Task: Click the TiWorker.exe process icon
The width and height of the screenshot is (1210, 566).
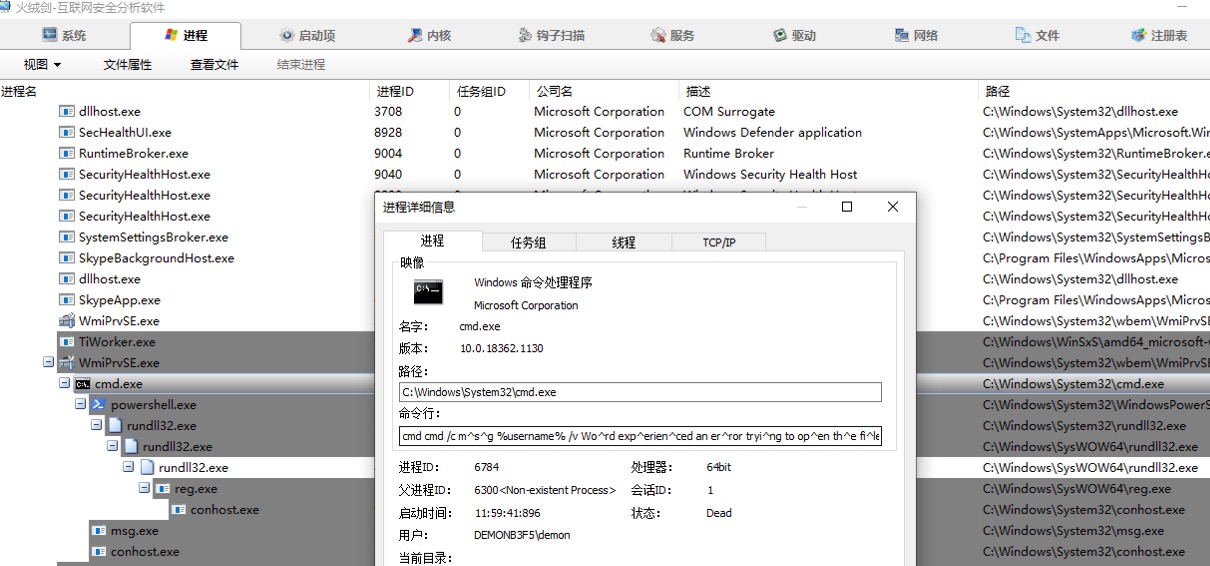Action: [67, 342]
